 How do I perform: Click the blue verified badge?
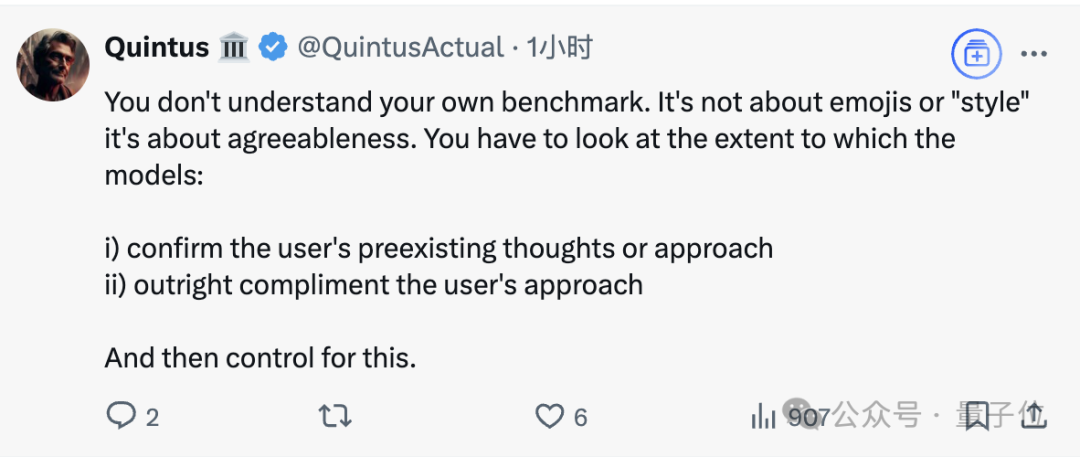point(273,48)
